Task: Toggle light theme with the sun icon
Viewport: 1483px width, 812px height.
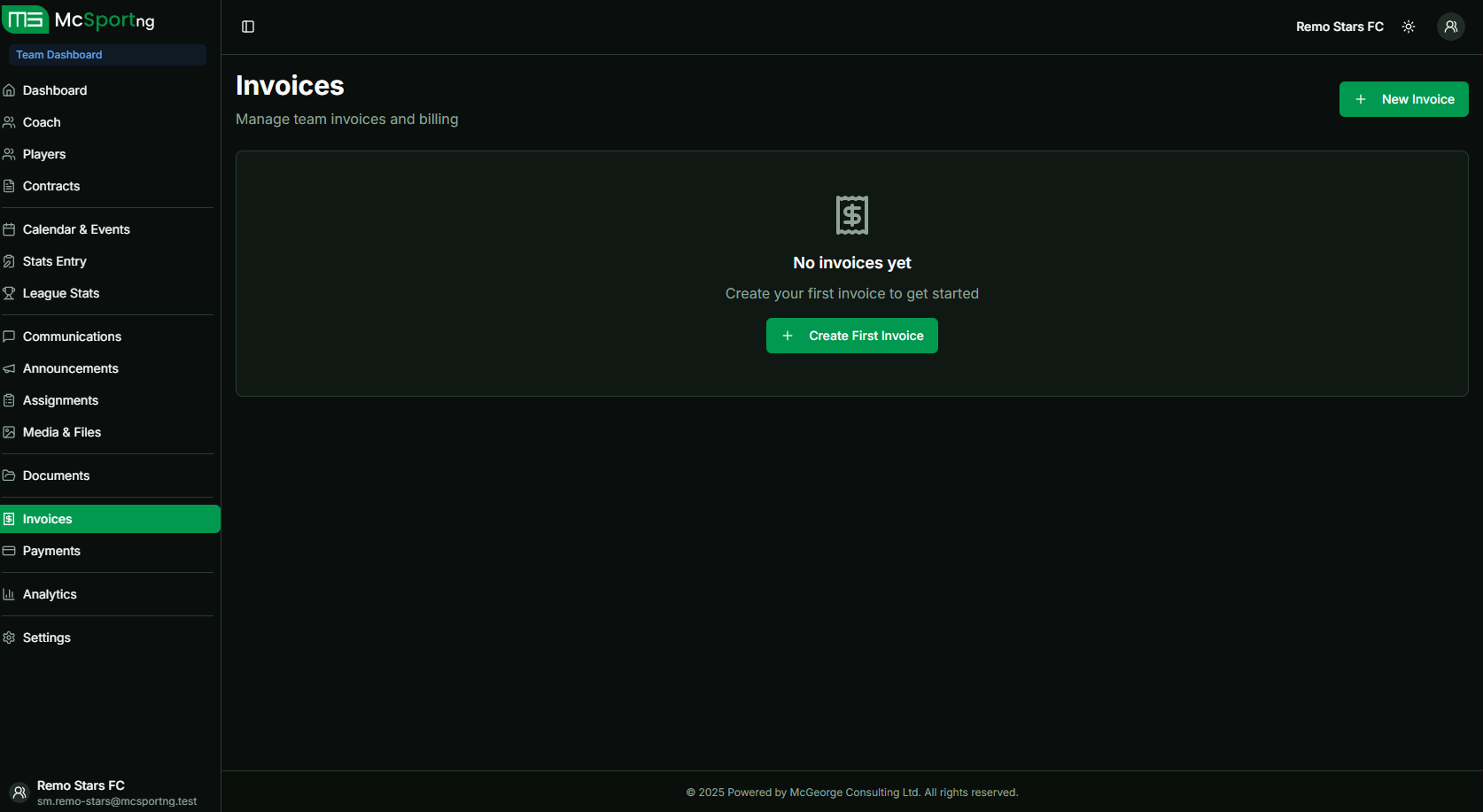Action: (x=1409, y=27)
